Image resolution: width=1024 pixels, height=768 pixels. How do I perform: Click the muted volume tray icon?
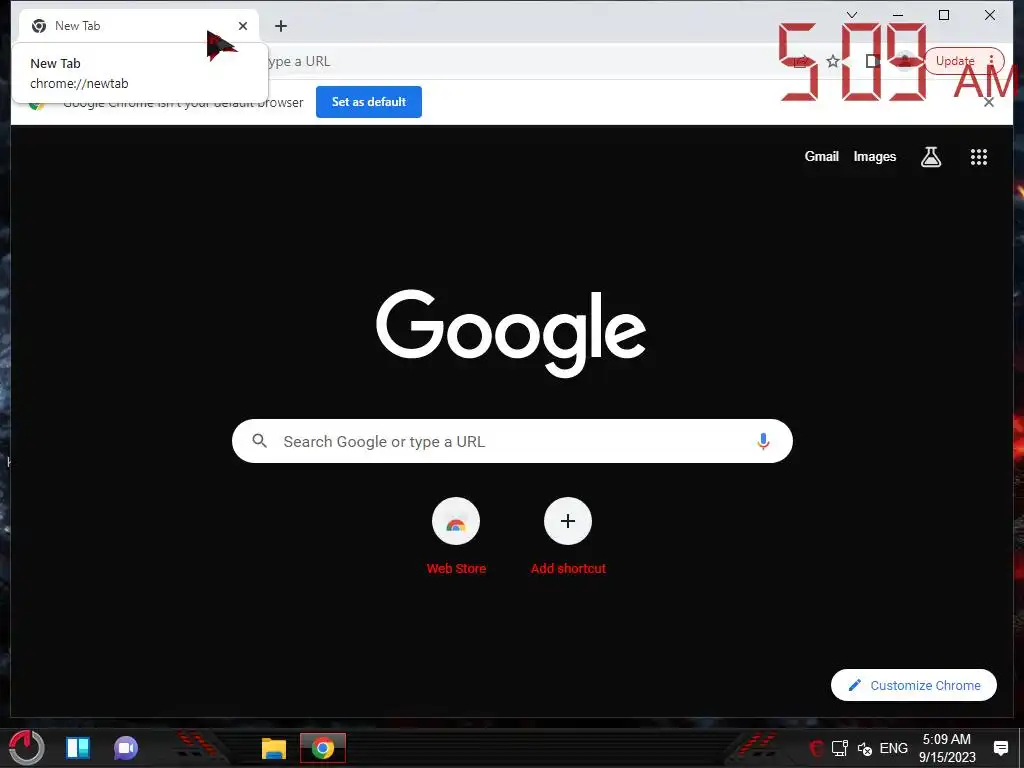[x=865, y=749]
